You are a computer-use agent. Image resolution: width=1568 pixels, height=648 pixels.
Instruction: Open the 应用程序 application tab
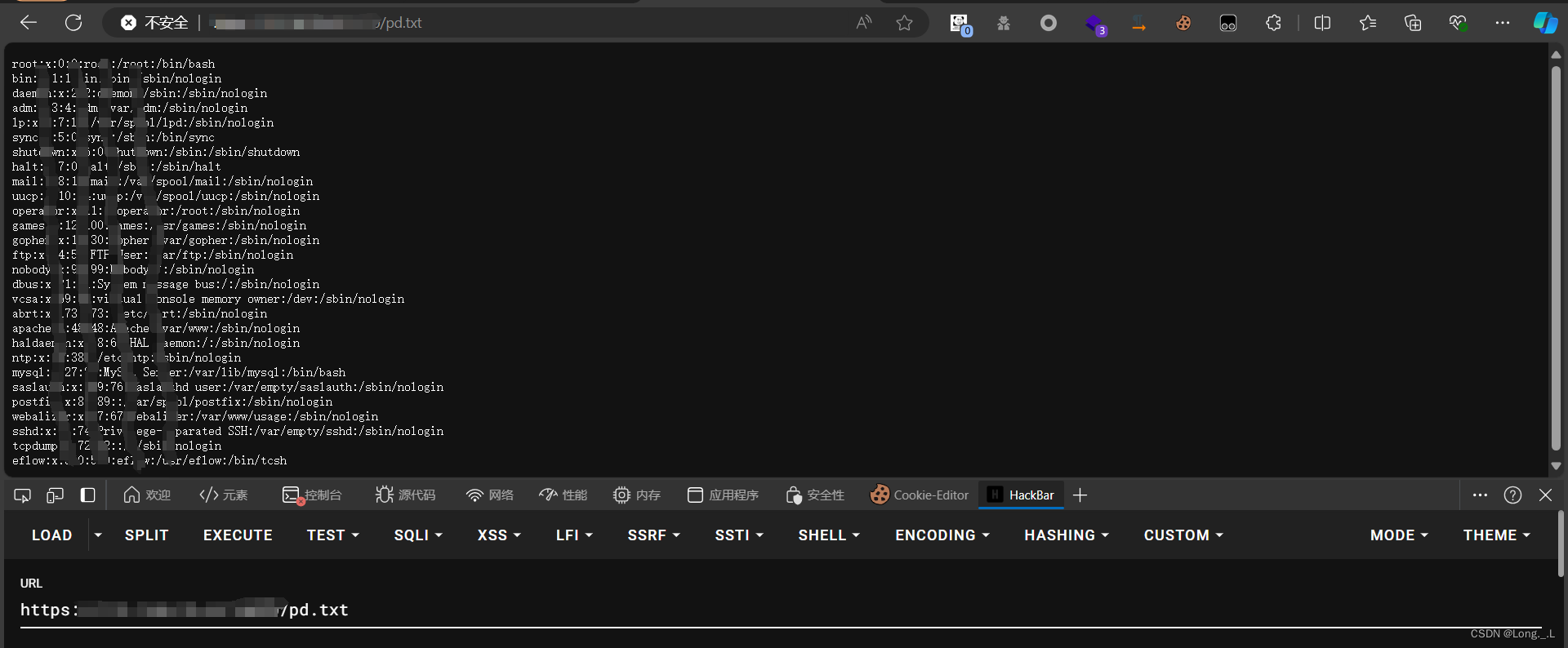point(723,495)
